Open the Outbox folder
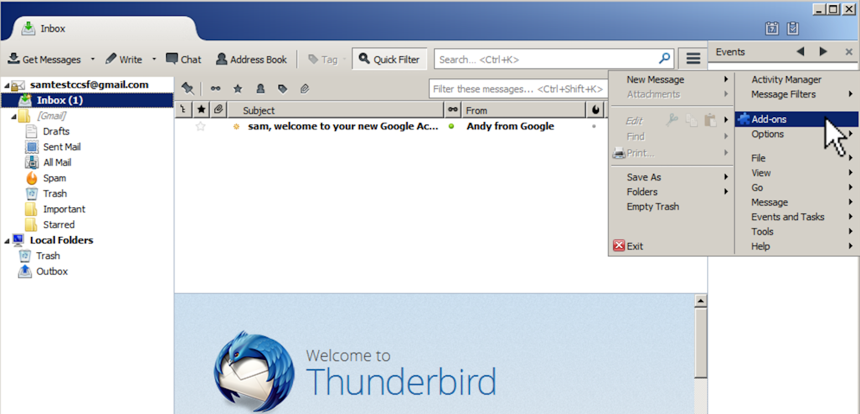 pos(52,271)
